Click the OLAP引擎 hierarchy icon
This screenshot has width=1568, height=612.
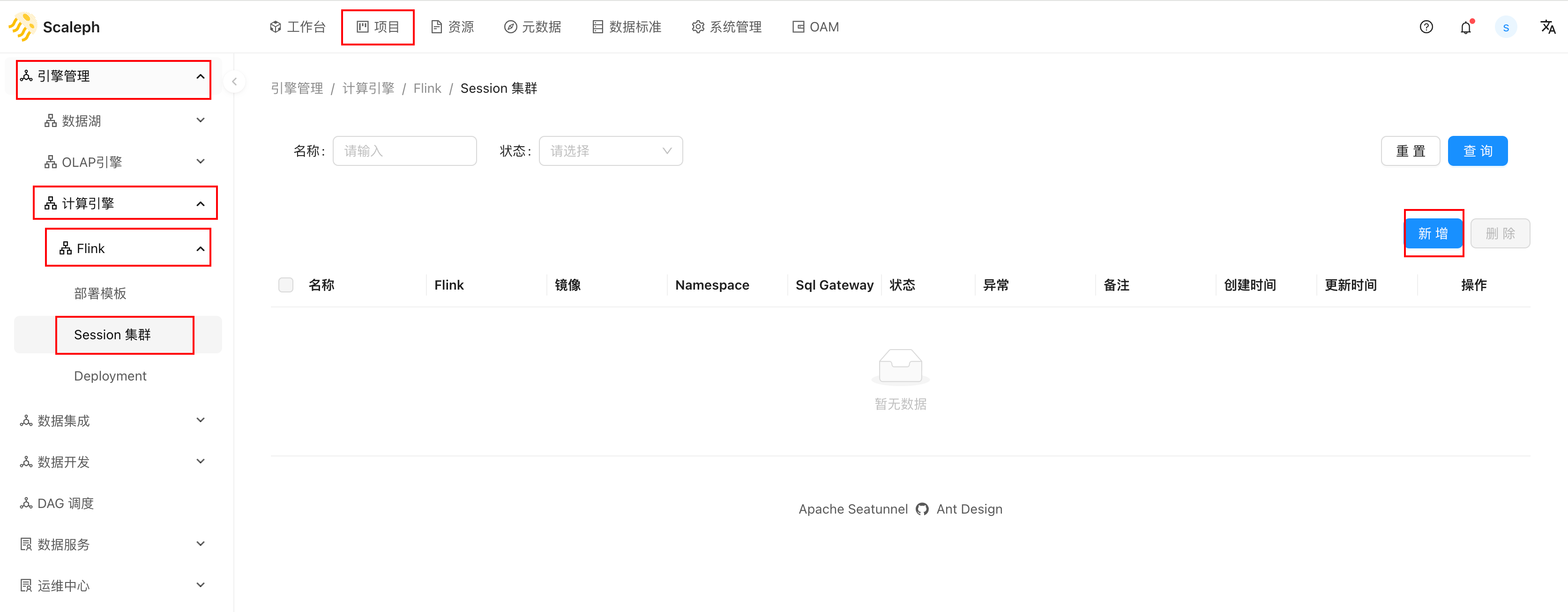coord(51,162)
